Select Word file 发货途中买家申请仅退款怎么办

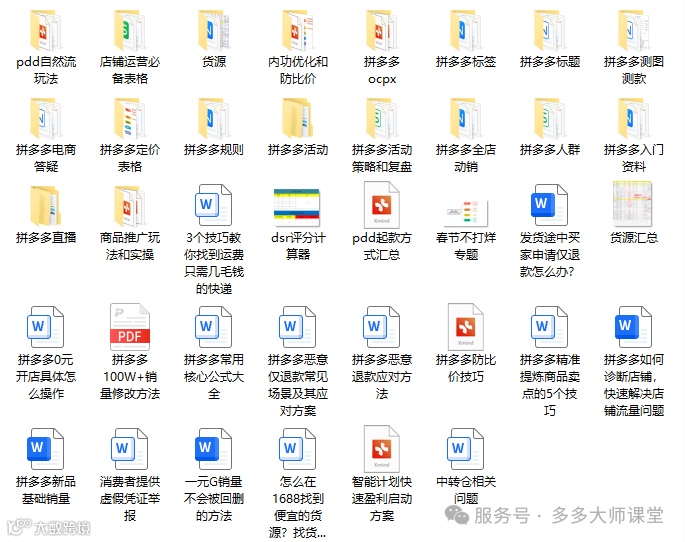pos(550,205)
